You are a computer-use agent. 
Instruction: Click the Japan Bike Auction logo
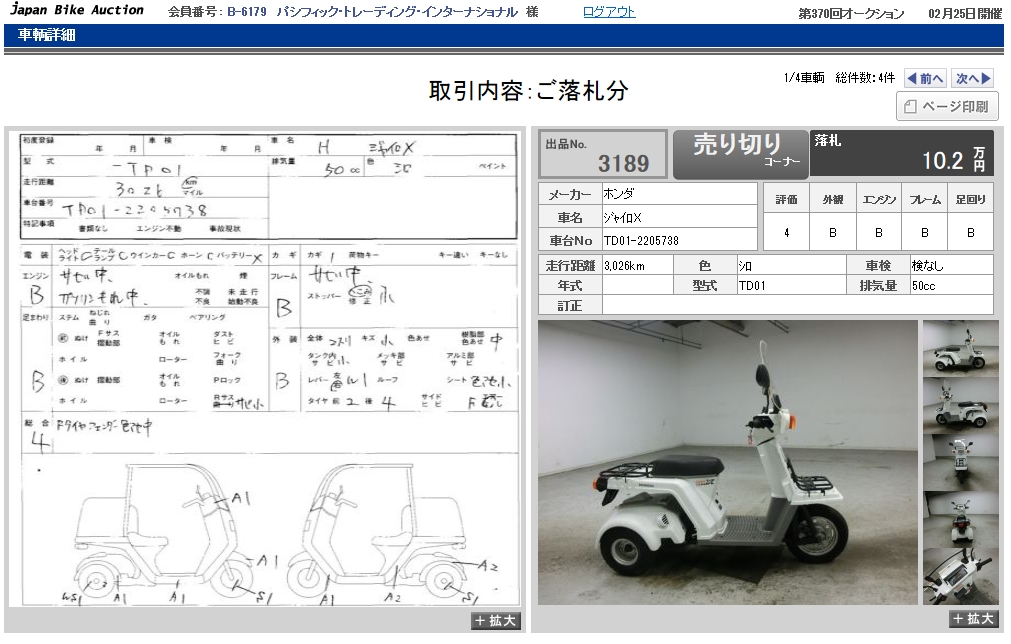point(77,11)
